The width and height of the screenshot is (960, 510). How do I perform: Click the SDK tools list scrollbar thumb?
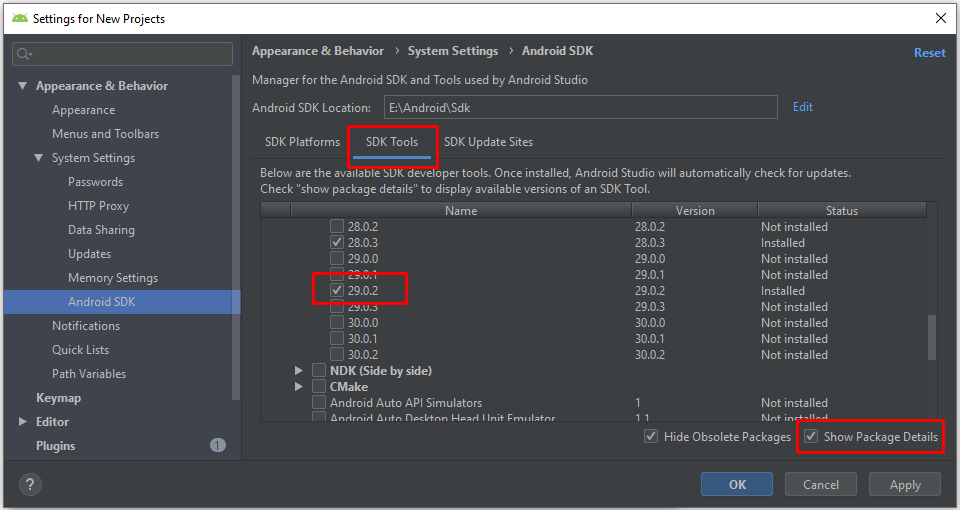point(932,337)
